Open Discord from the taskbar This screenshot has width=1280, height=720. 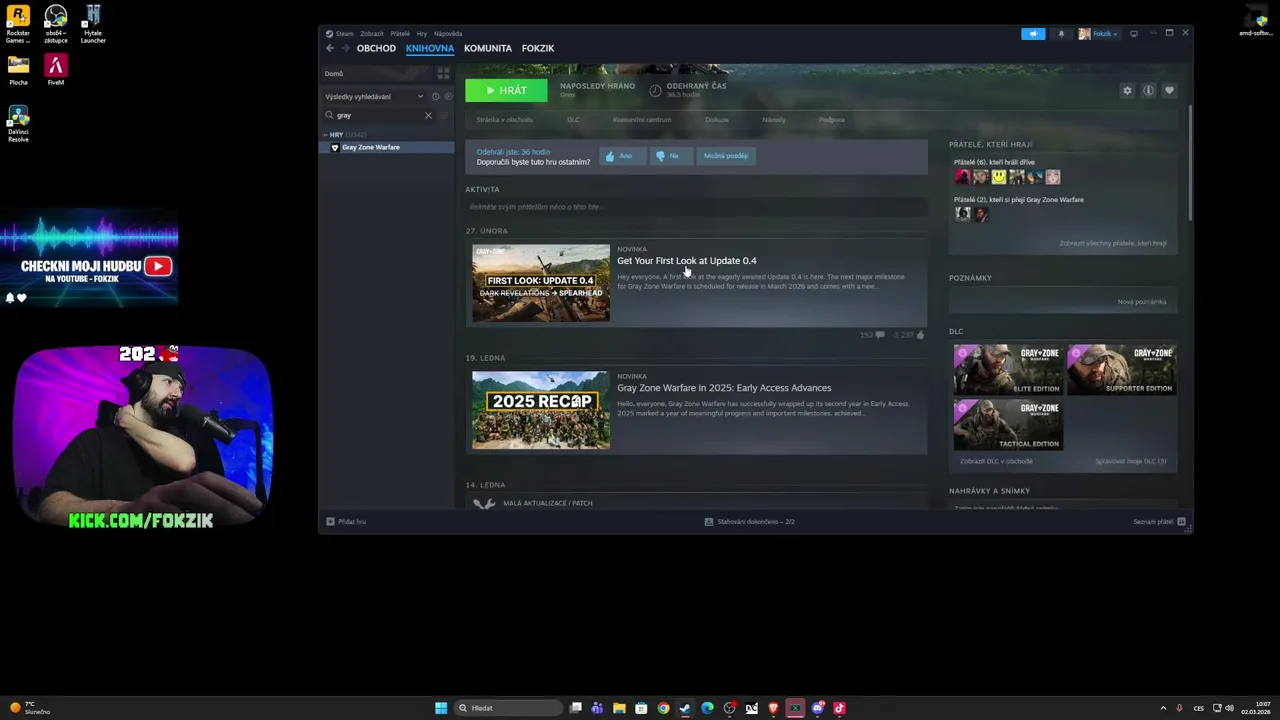point(818,708)
